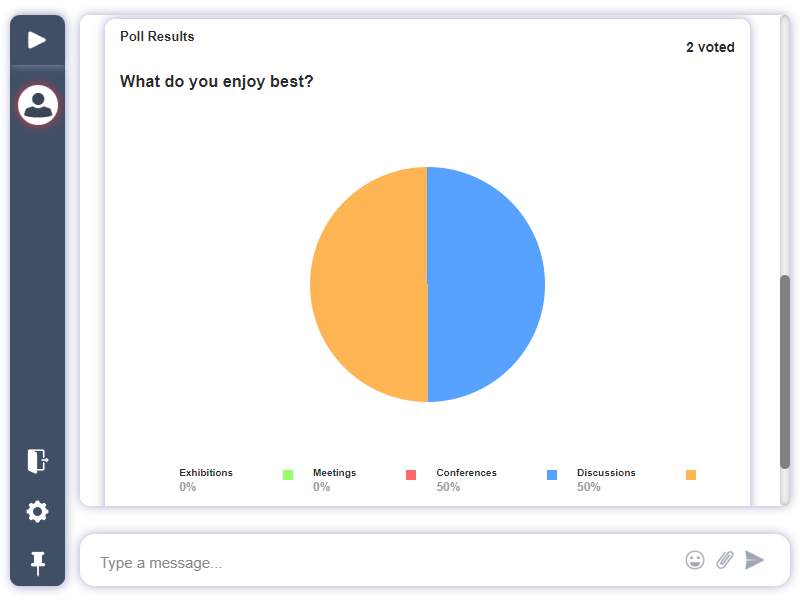800x600 pixels.
Task: Open the emoji picker in the message bar
Action: point(694,560)
